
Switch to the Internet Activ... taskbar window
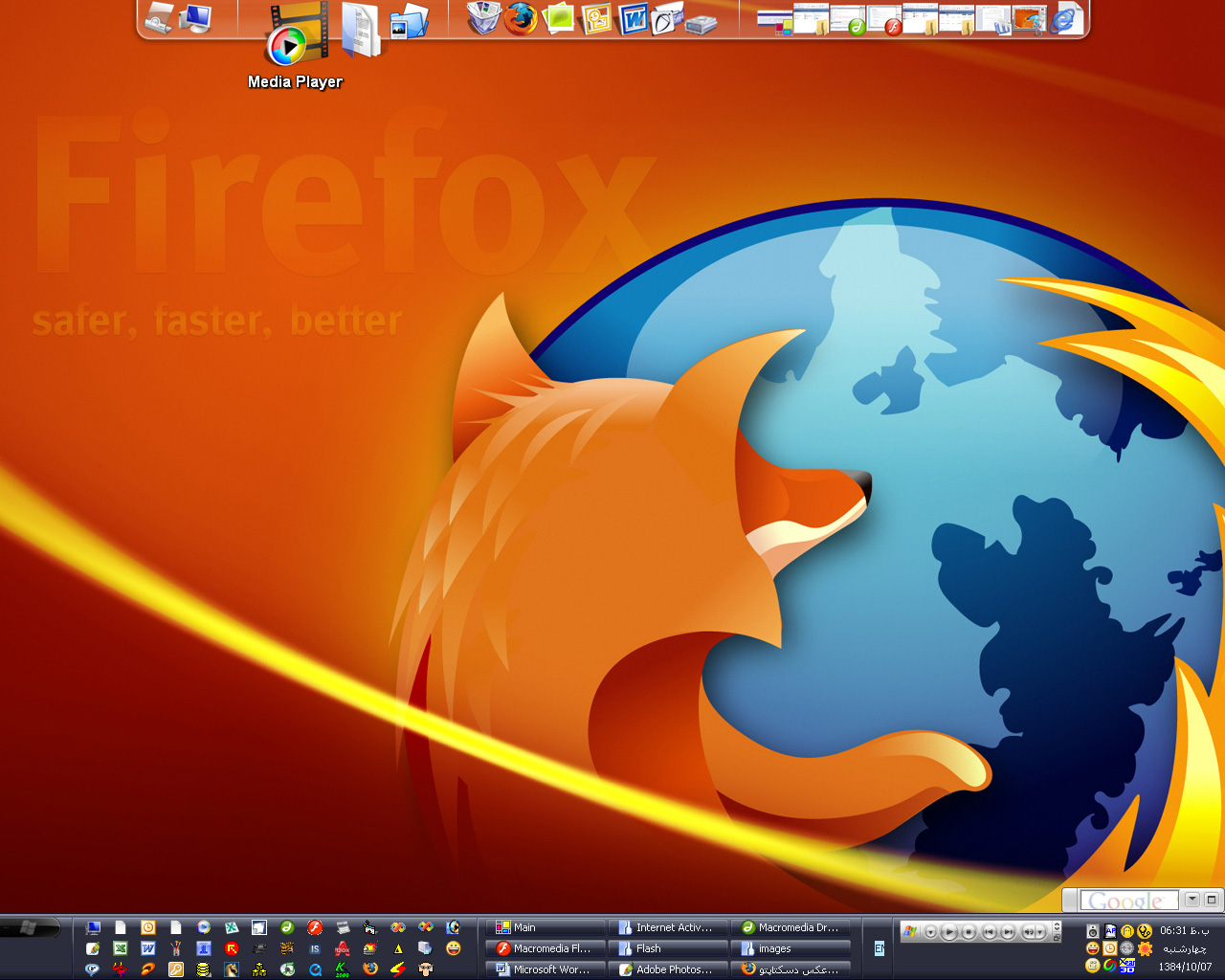(x=668, y=927)
